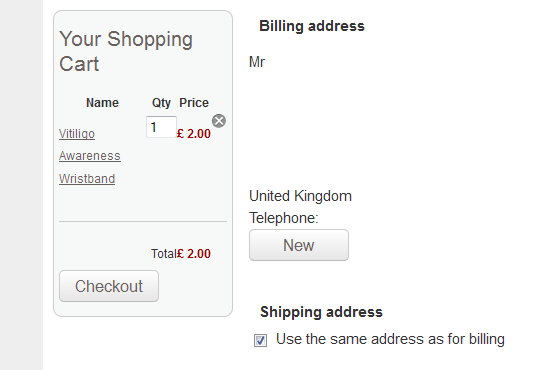This screenshot has height=370, width=542.
Task: Click the United Kingdom country text
Action: tap(300, 196)
